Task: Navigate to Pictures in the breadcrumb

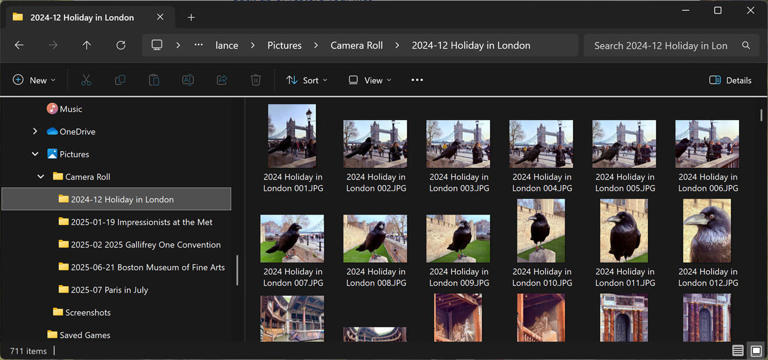Action: [x=284, y=46]
